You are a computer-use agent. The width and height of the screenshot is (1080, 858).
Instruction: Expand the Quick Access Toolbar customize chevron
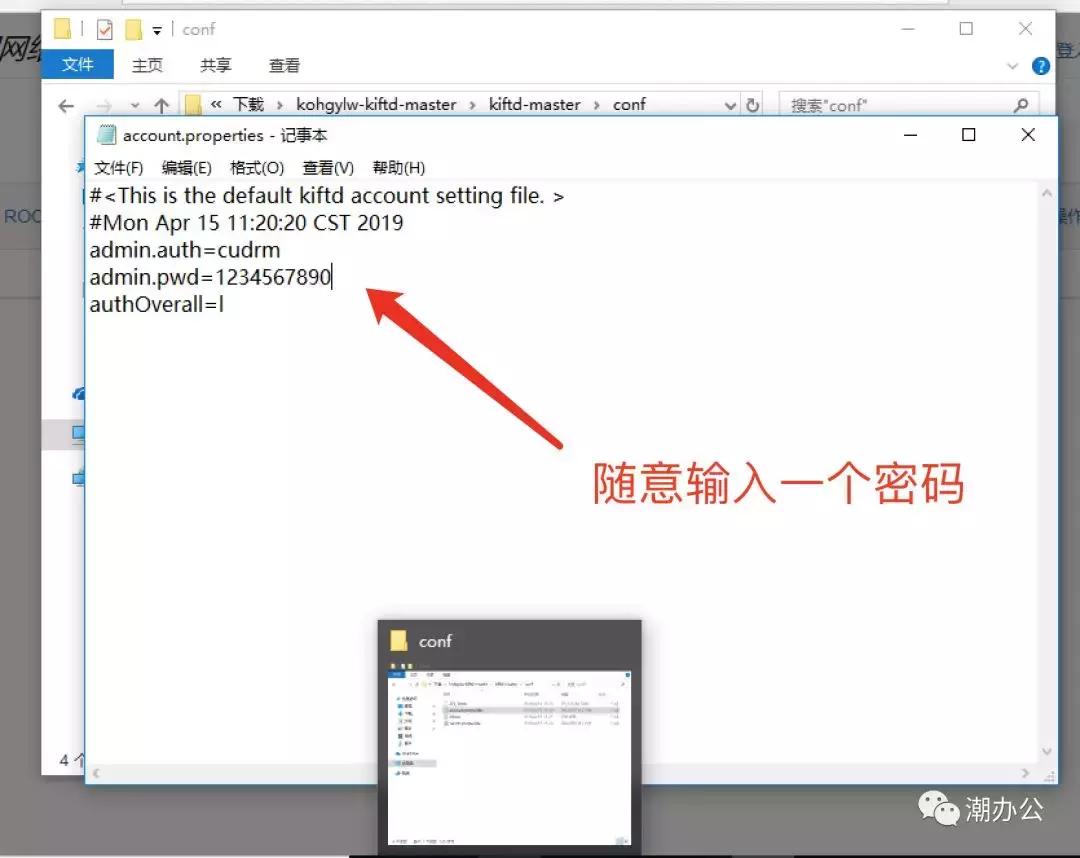tap(156, 29)
